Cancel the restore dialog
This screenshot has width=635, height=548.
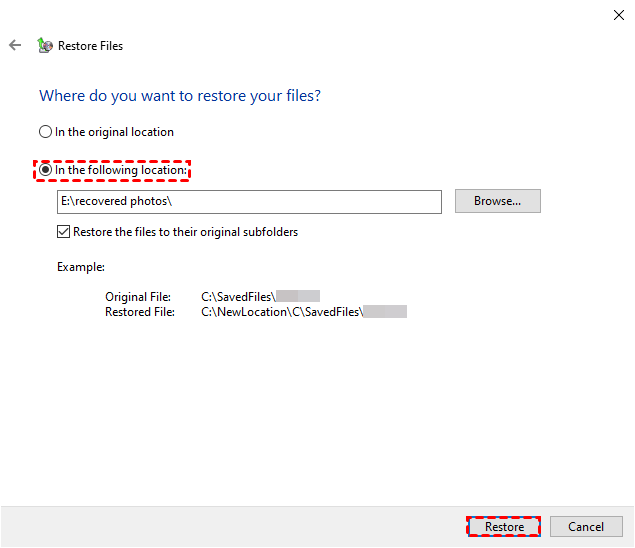585,527
